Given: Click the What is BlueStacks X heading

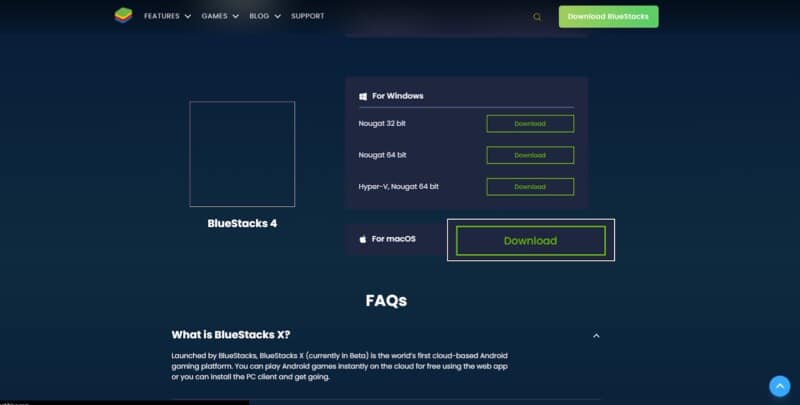Looking at the screenshot, I should click(x=231, y=335).
